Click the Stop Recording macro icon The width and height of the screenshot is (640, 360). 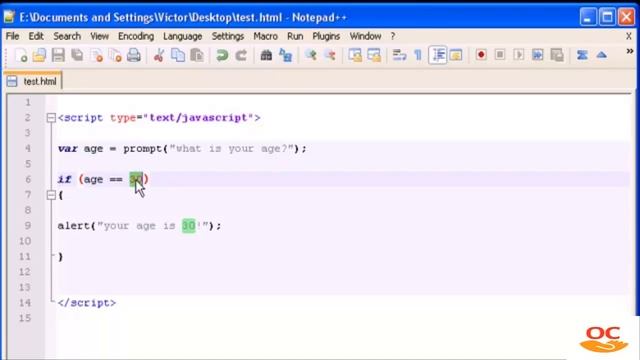pyautogui.click(x=500, y=55)
